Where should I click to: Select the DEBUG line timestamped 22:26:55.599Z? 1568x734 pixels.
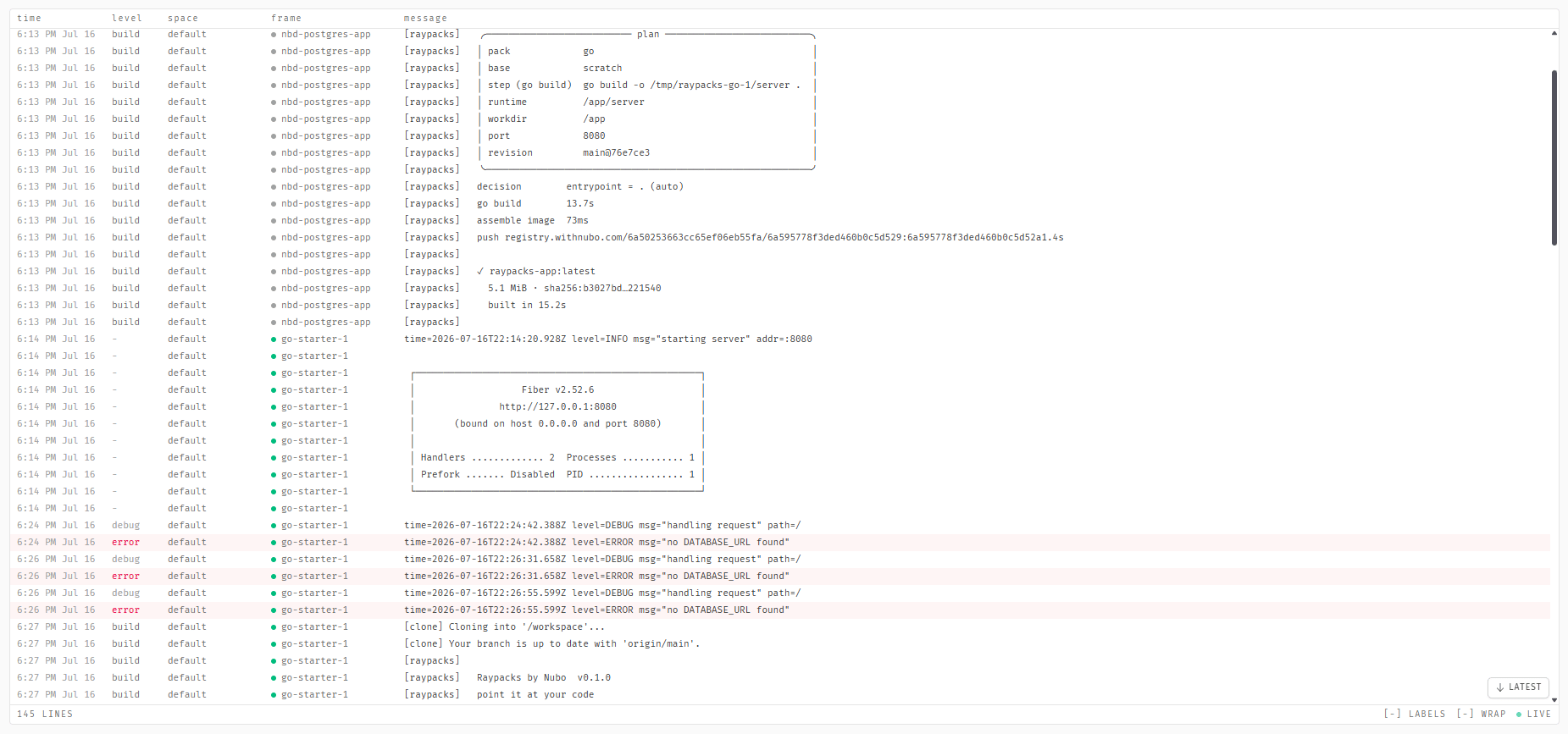coord(780,593)
